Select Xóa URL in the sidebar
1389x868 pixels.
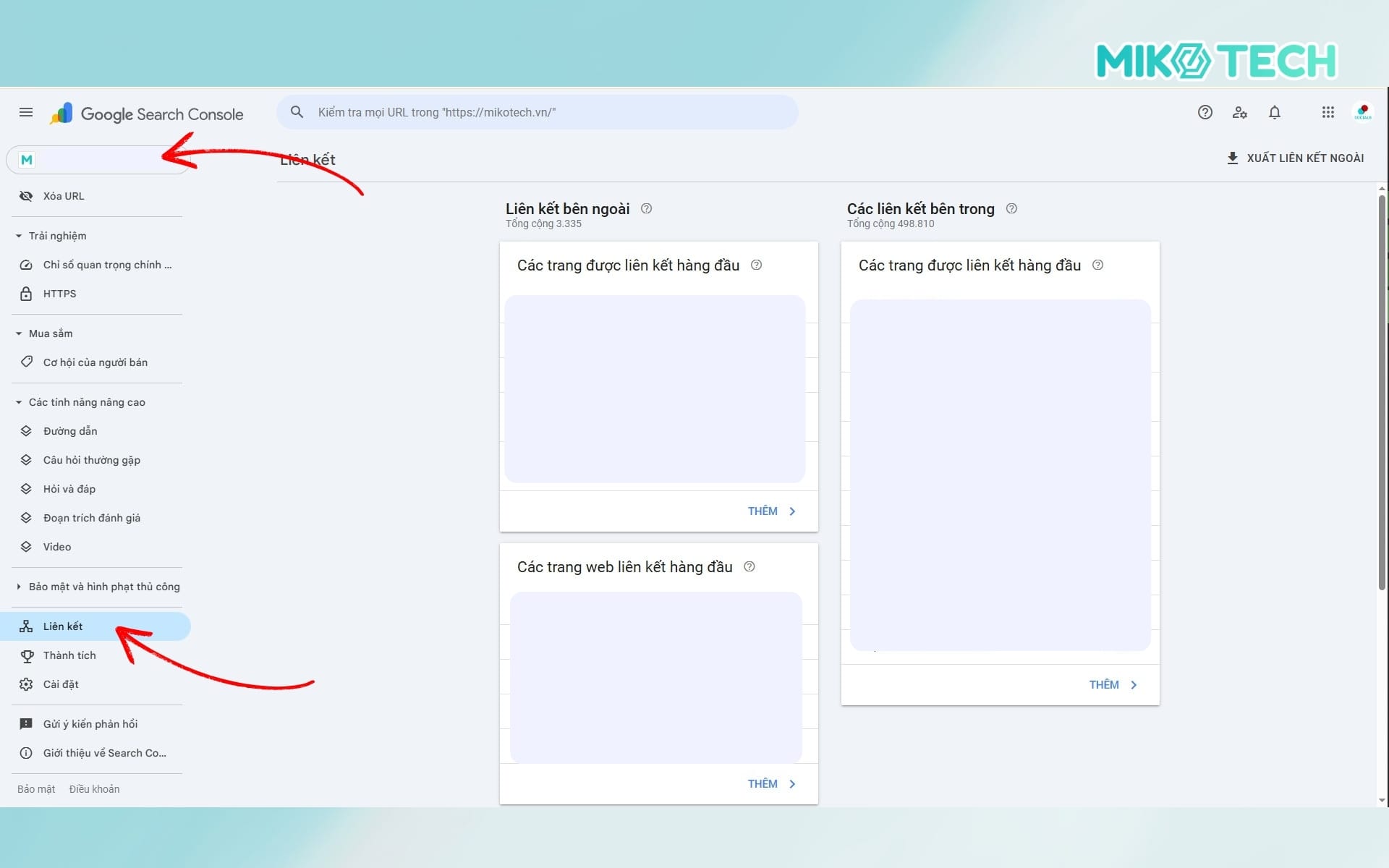pyautogui.click(x=64, y=196)
